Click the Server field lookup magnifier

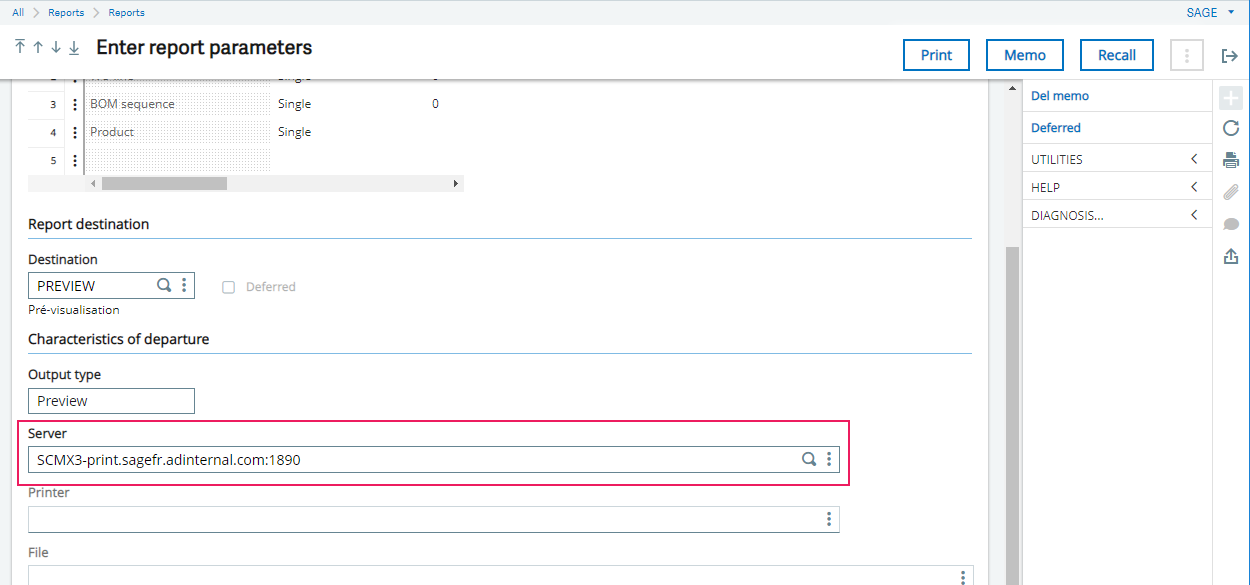809,460
